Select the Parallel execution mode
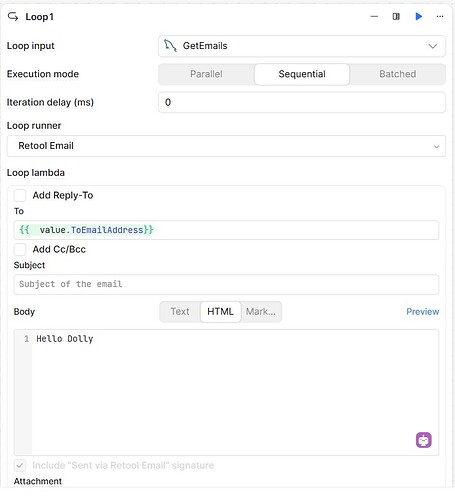 [206, 74]
